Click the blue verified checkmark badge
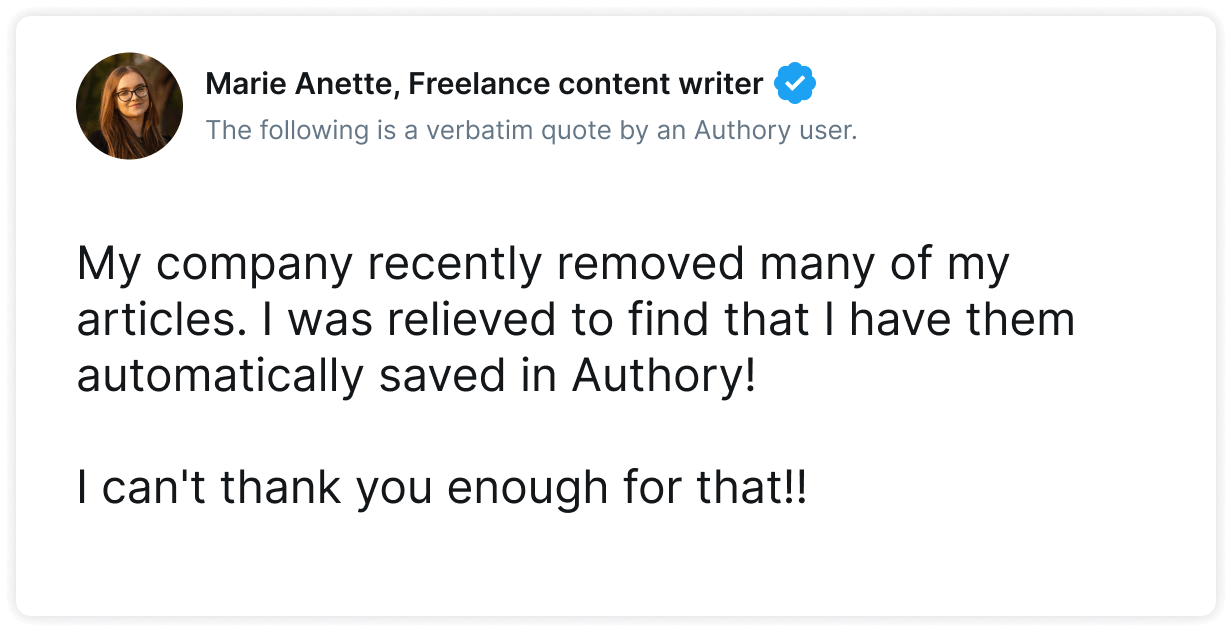Image resolution: width=1232 pixels, height=632 pixels. click(x=795, y=84)
